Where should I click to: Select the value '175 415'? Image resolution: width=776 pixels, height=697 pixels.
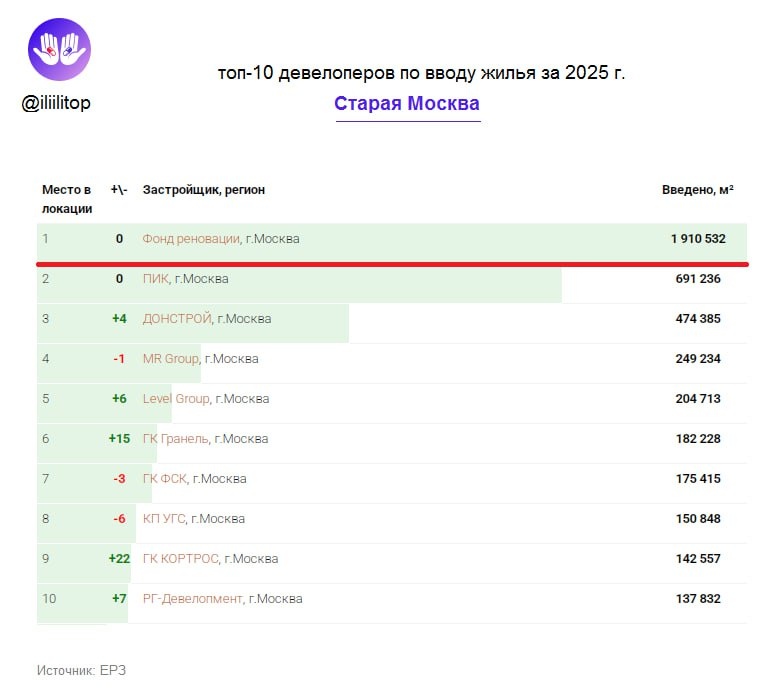click(698, 479)
